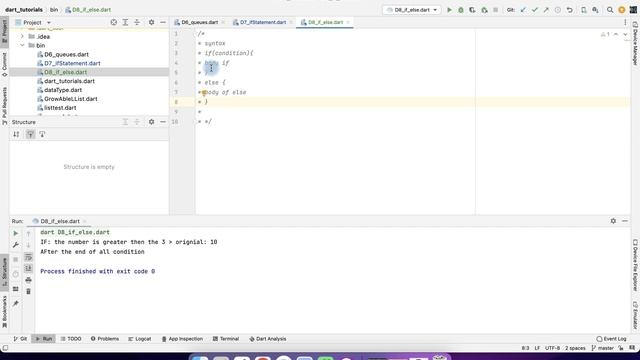Open D6_queues.dart in project tree
This screenshot has width=640, height=360.
coord(66,54)
